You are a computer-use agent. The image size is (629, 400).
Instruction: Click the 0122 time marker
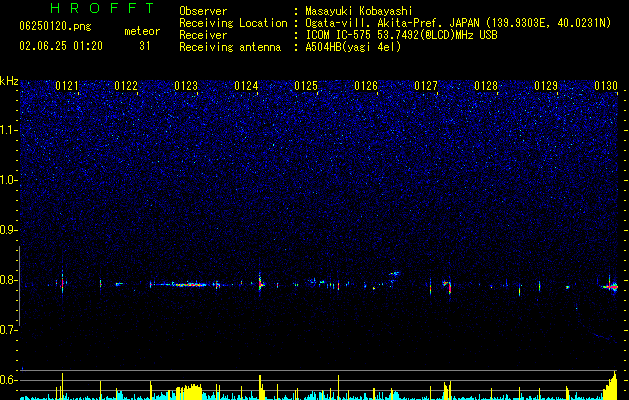tap(126, 86)
